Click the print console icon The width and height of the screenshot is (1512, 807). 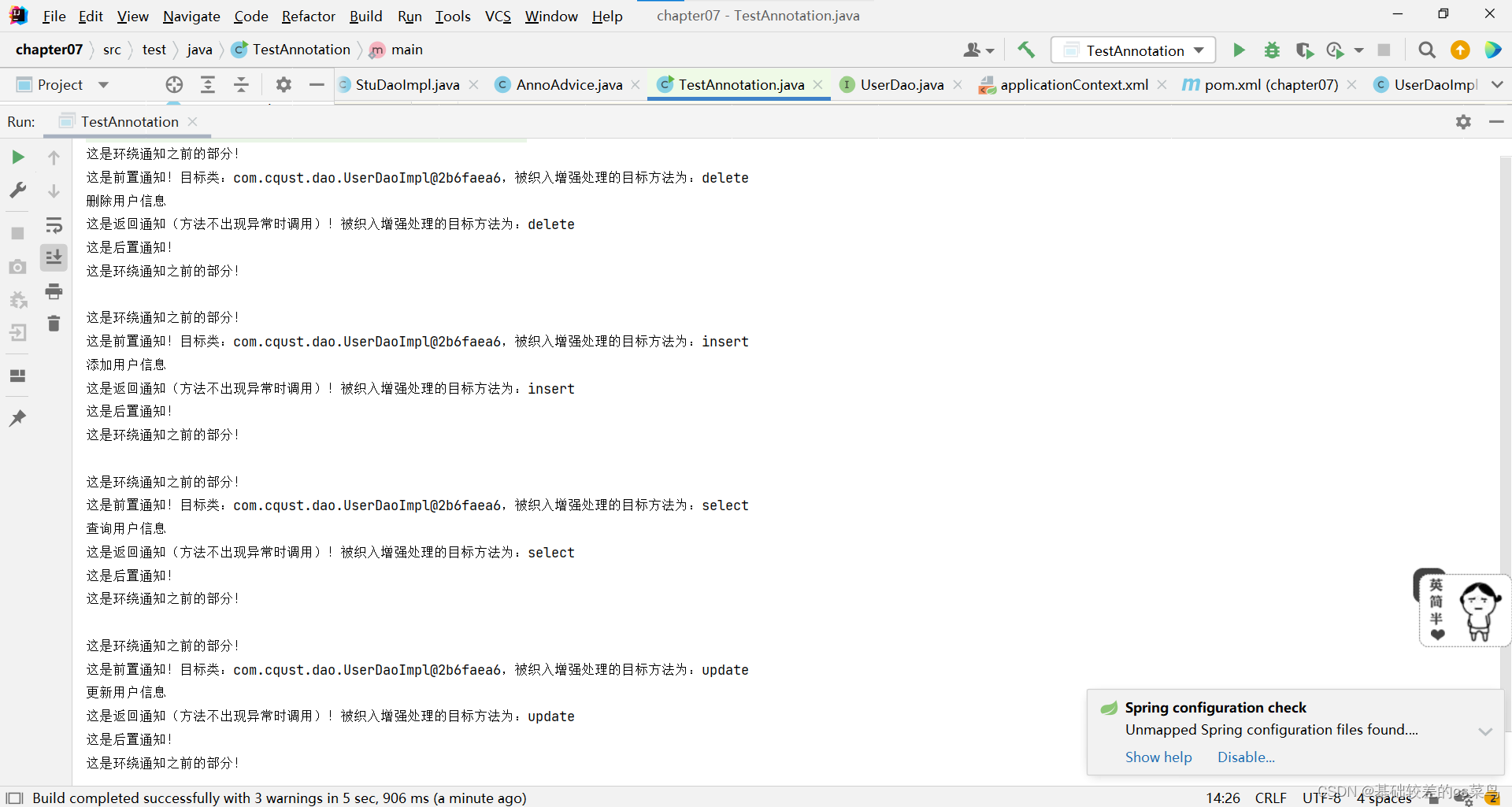(x=54, y=291)
